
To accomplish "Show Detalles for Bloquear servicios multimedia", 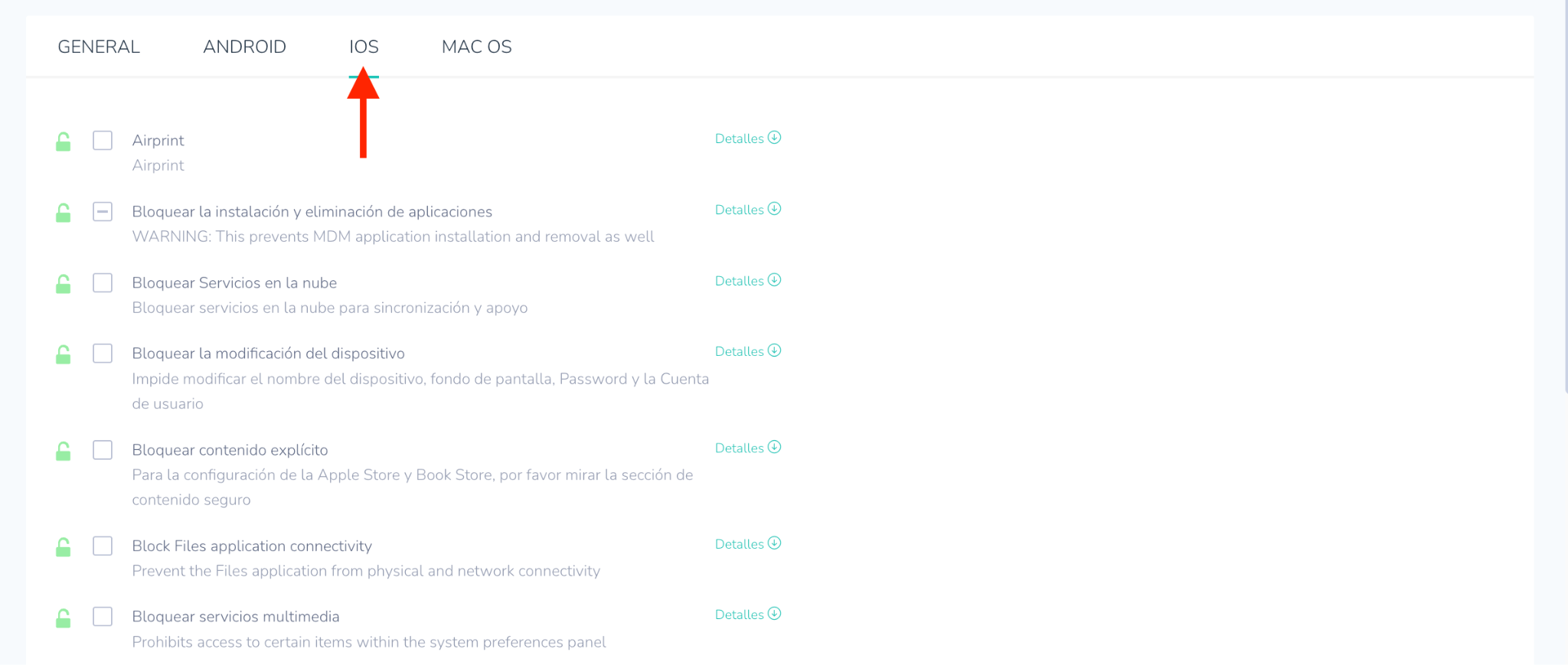I will [746, 614].
